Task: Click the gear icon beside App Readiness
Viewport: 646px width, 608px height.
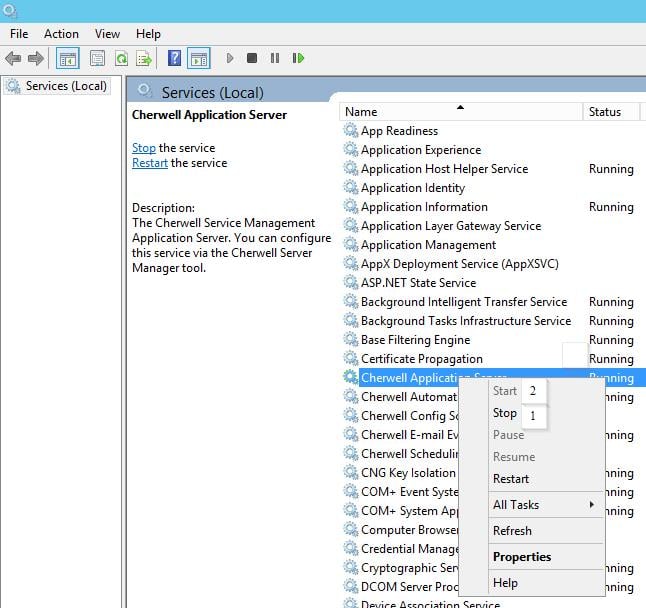Action: pos(351,131)
